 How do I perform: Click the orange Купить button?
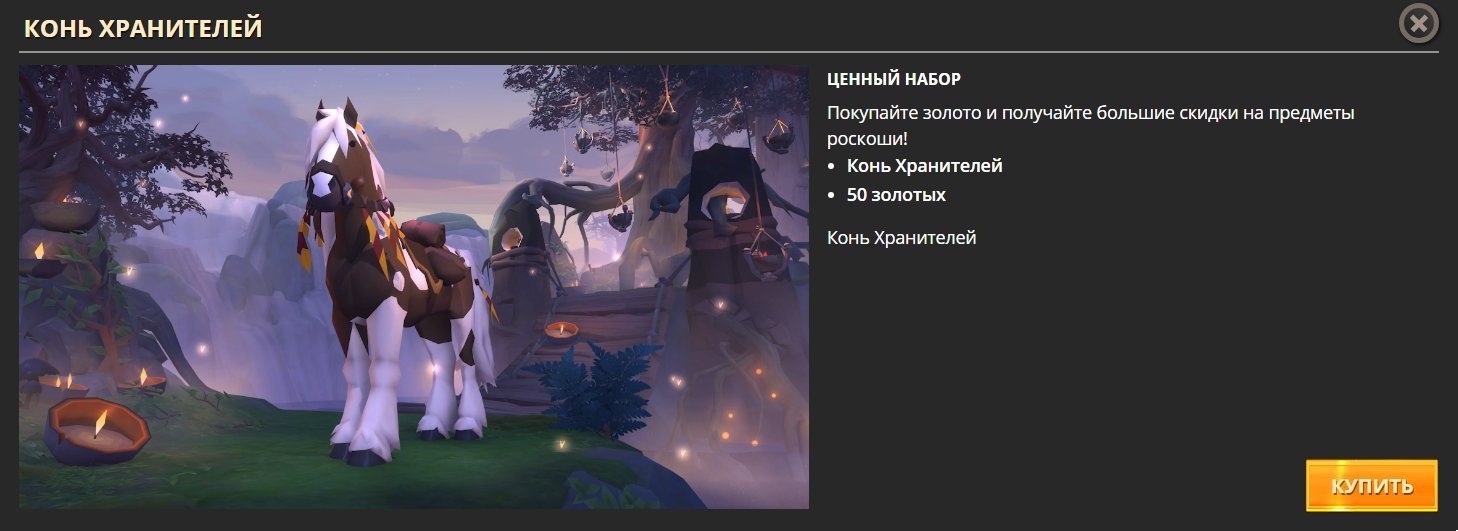point(1371,486)
